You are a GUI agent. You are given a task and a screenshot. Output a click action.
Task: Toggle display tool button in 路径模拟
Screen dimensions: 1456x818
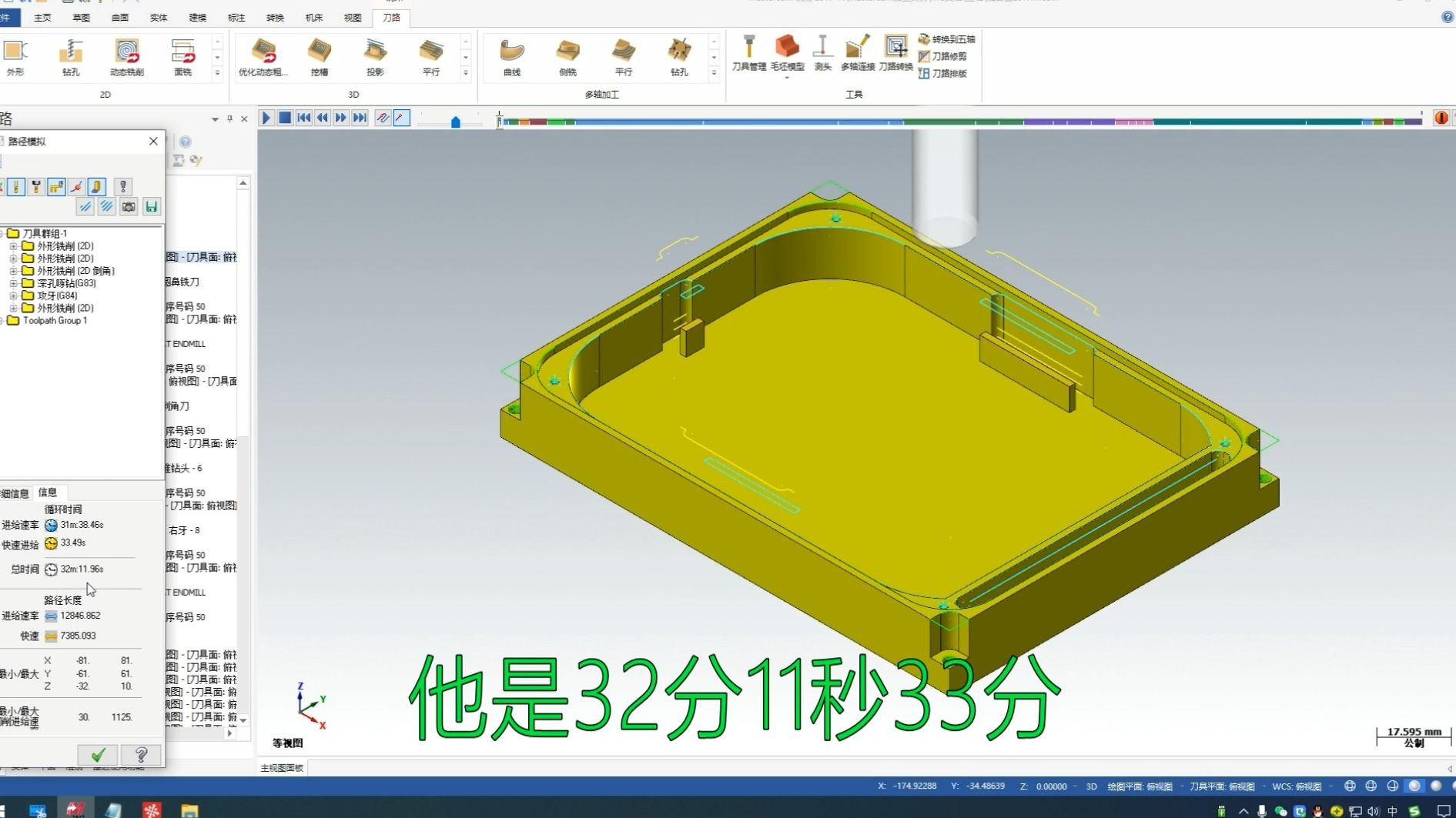click(16, 186)
